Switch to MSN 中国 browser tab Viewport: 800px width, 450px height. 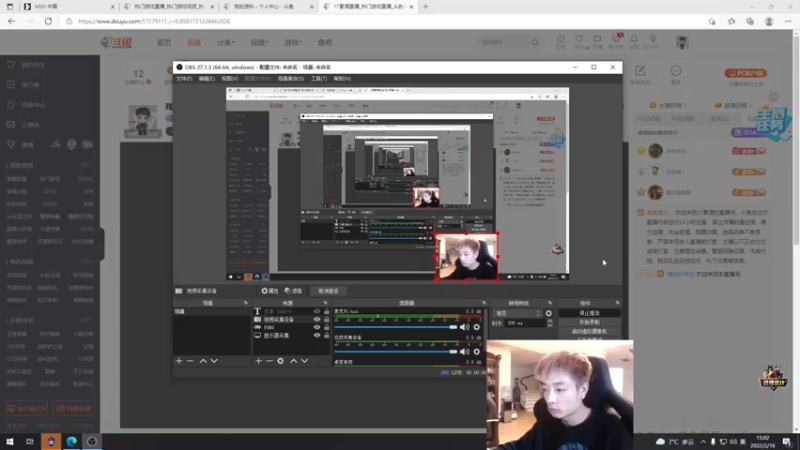[67, 7]
